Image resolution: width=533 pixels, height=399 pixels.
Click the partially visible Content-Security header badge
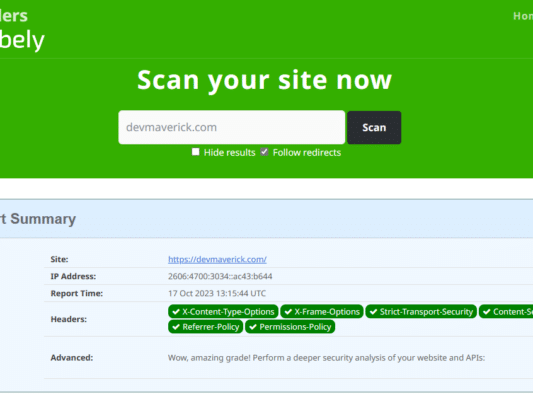point(506,312)
